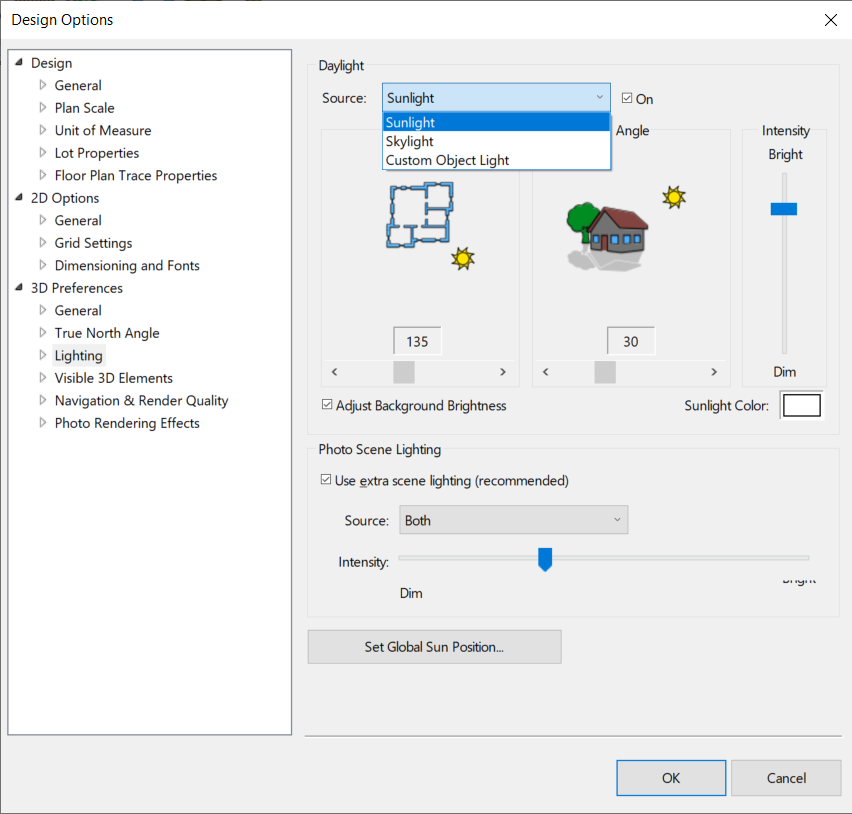Choose Custom Object Light option

(496, 160)
